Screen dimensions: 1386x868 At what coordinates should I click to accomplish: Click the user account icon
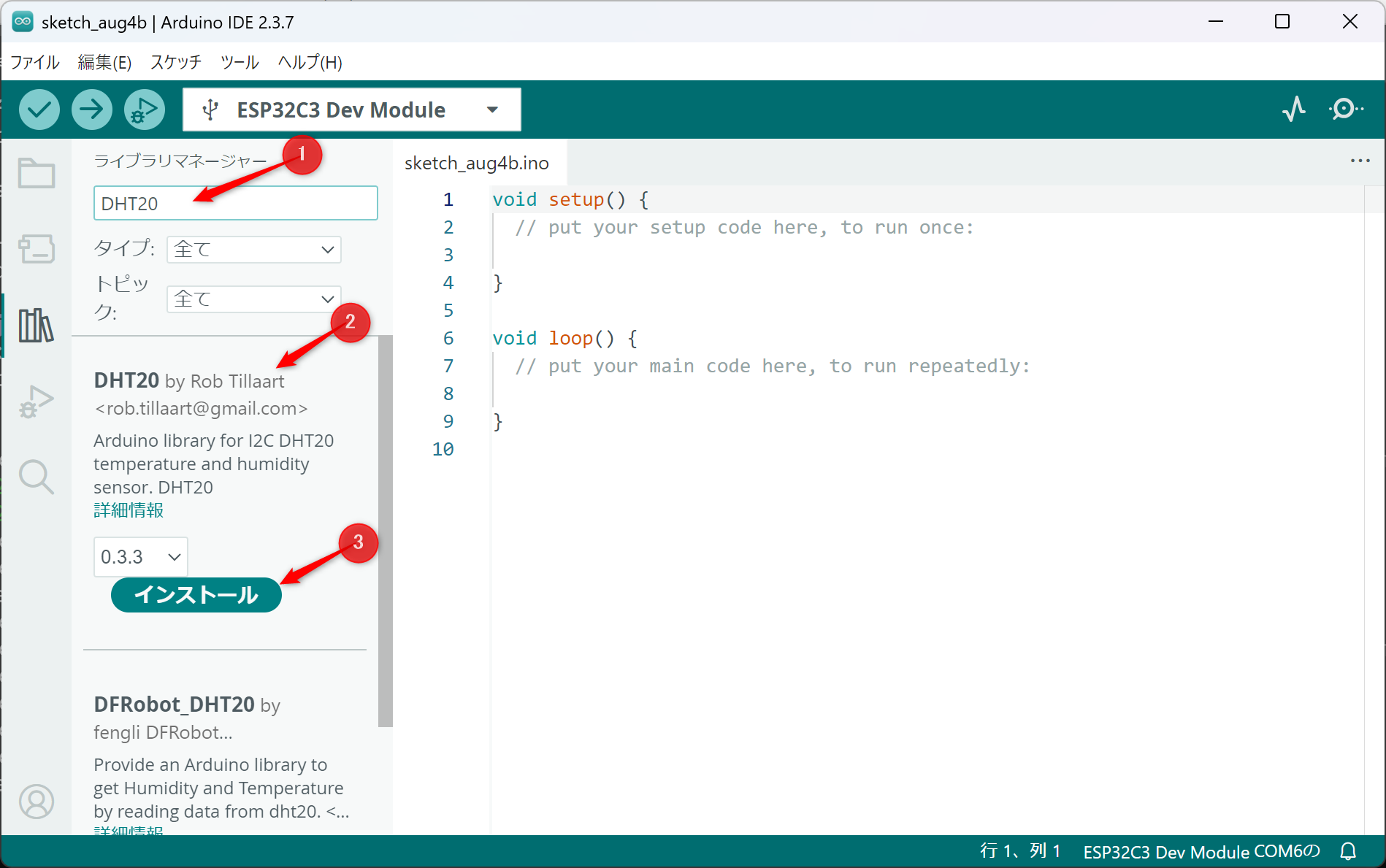(x=37, y=802)
